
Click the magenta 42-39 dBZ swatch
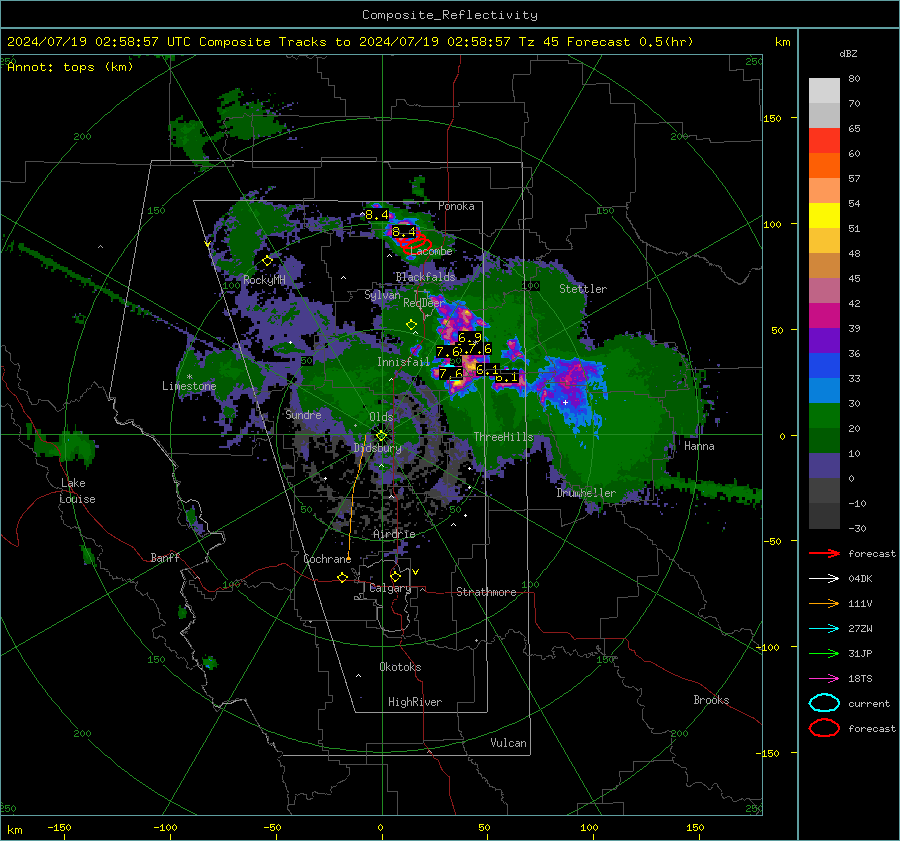point(824,316)
